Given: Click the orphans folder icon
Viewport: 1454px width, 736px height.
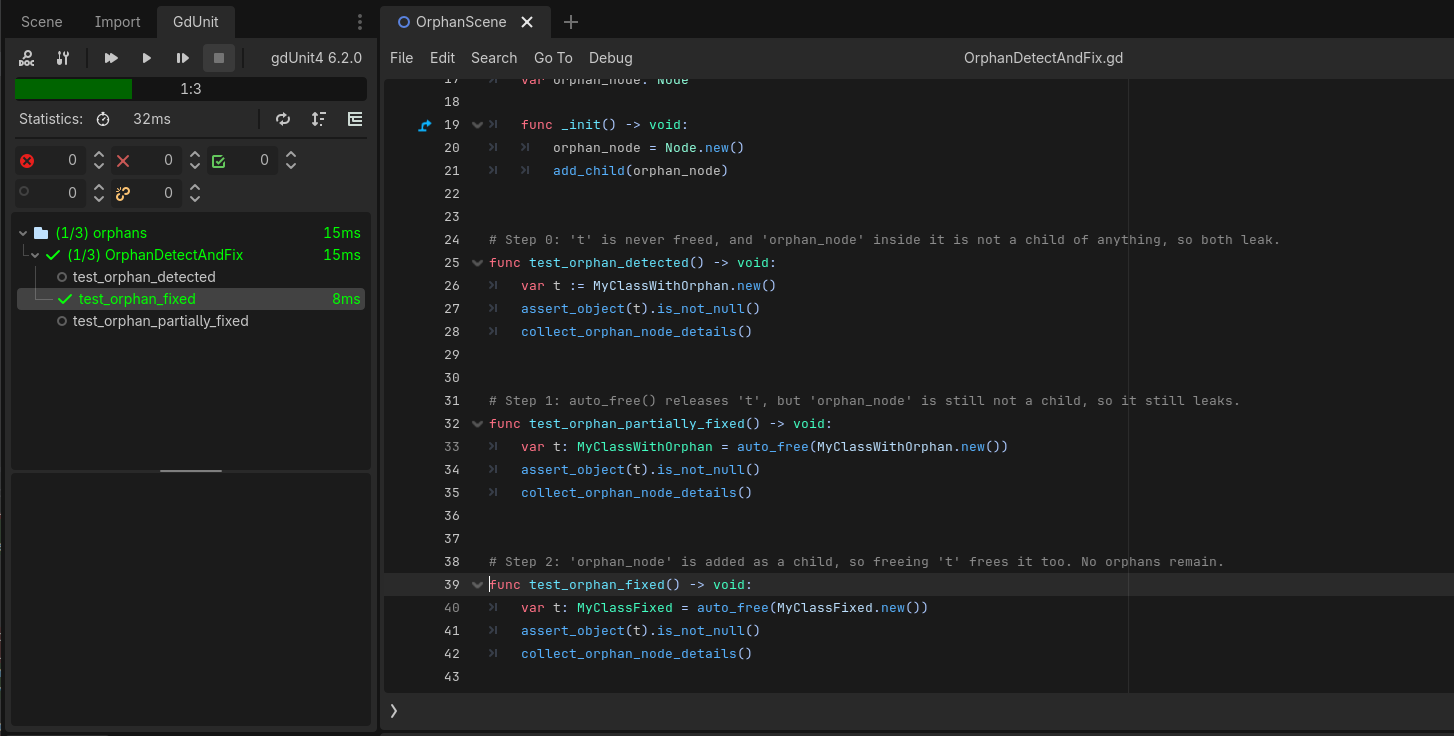Looking at the screenshot, I should (x=41, y=233).
